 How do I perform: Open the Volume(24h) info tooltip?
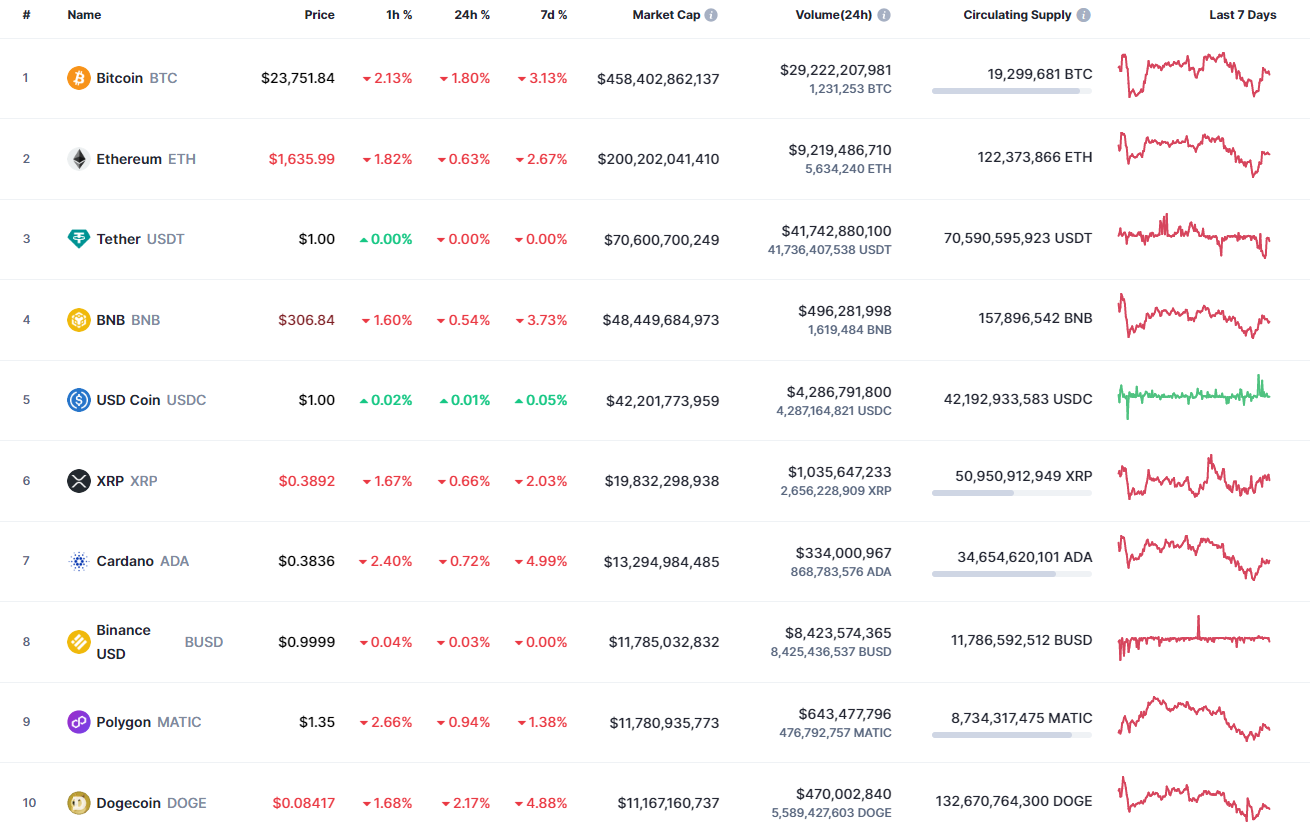coord(882,14)
